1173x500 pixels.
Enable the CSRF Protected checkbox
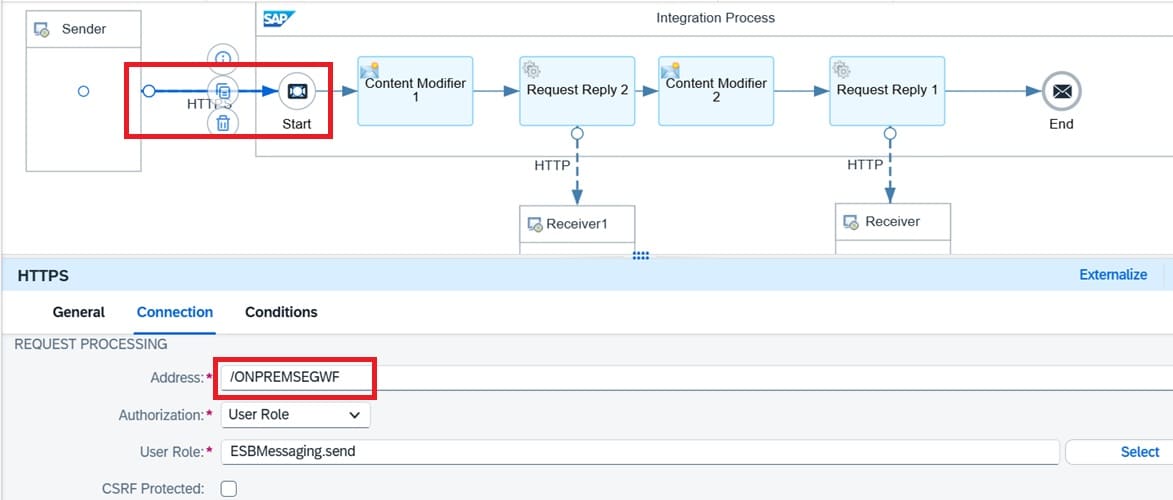click(x=229, y=489)
